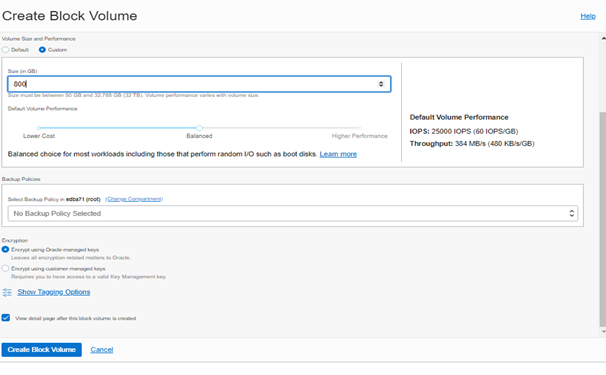The image size is (606, 375).
Task: Set slider to the Lower Cost stop
Action: [x=39, y=128]
